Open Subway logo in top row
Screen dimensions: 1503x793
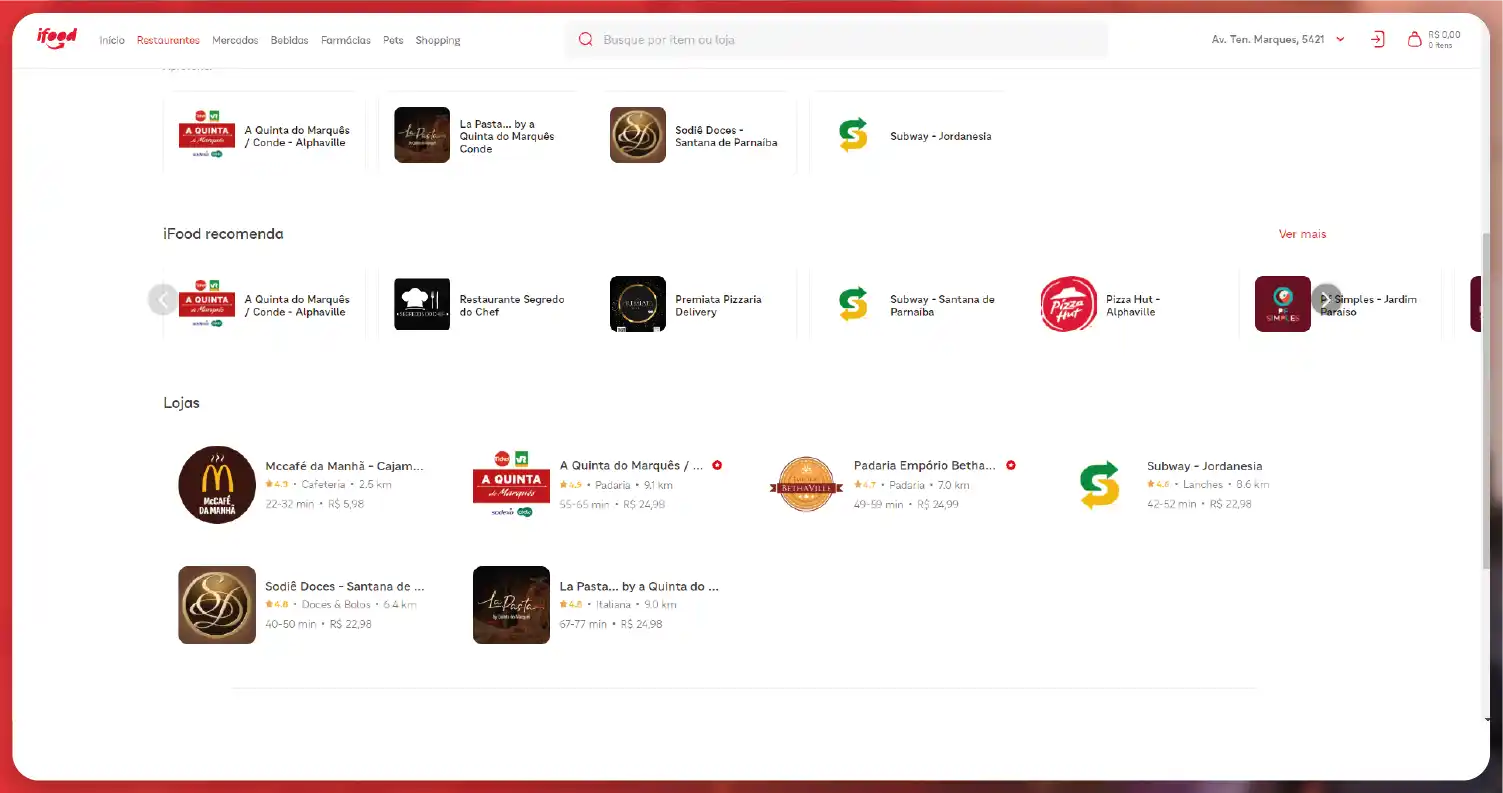coord(853,135)
